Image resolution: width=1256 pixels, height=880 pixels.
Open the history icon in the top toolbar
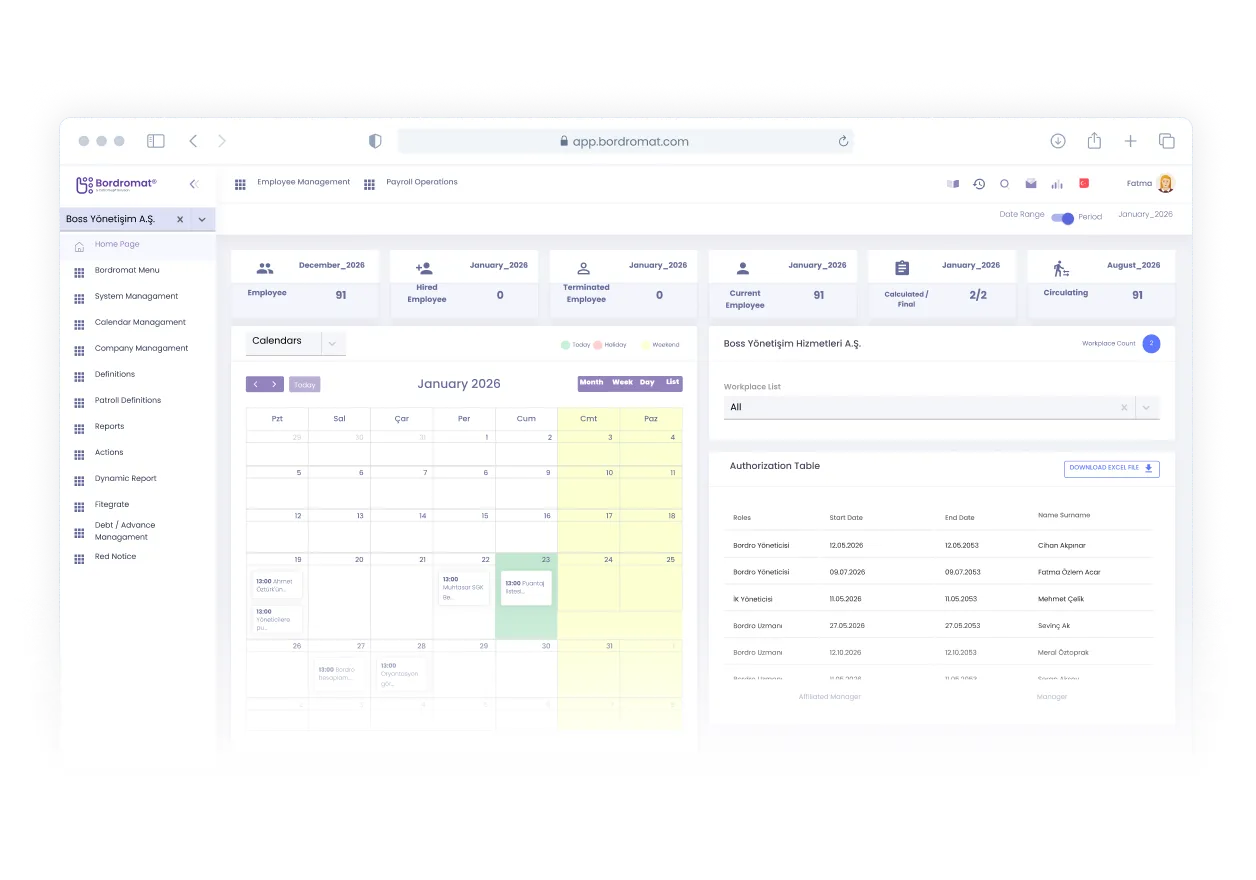[x=979, y=184]
